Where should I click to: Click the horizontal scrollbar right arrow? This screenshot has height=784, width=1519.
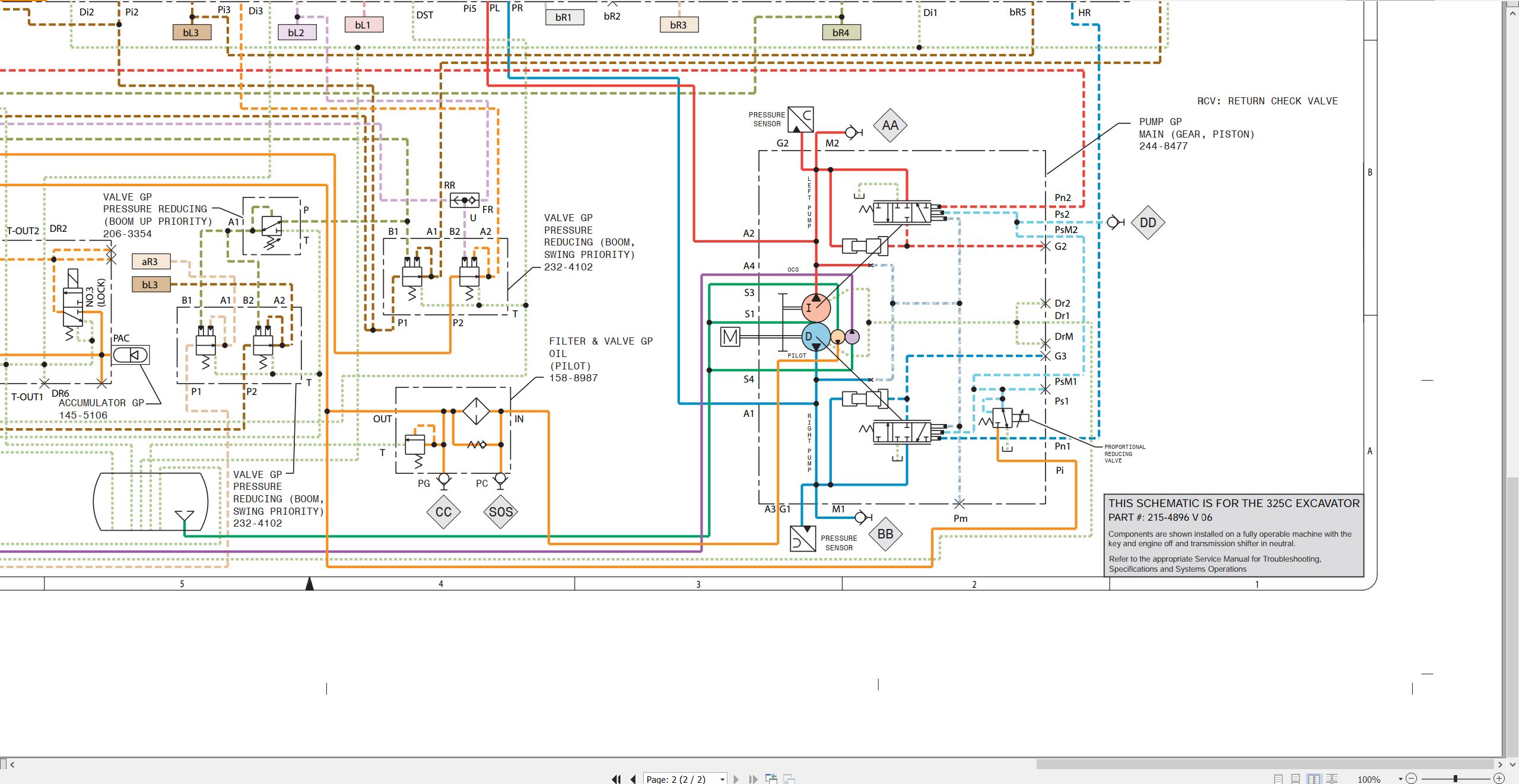pyautogui.click(x=1499, y=764)
